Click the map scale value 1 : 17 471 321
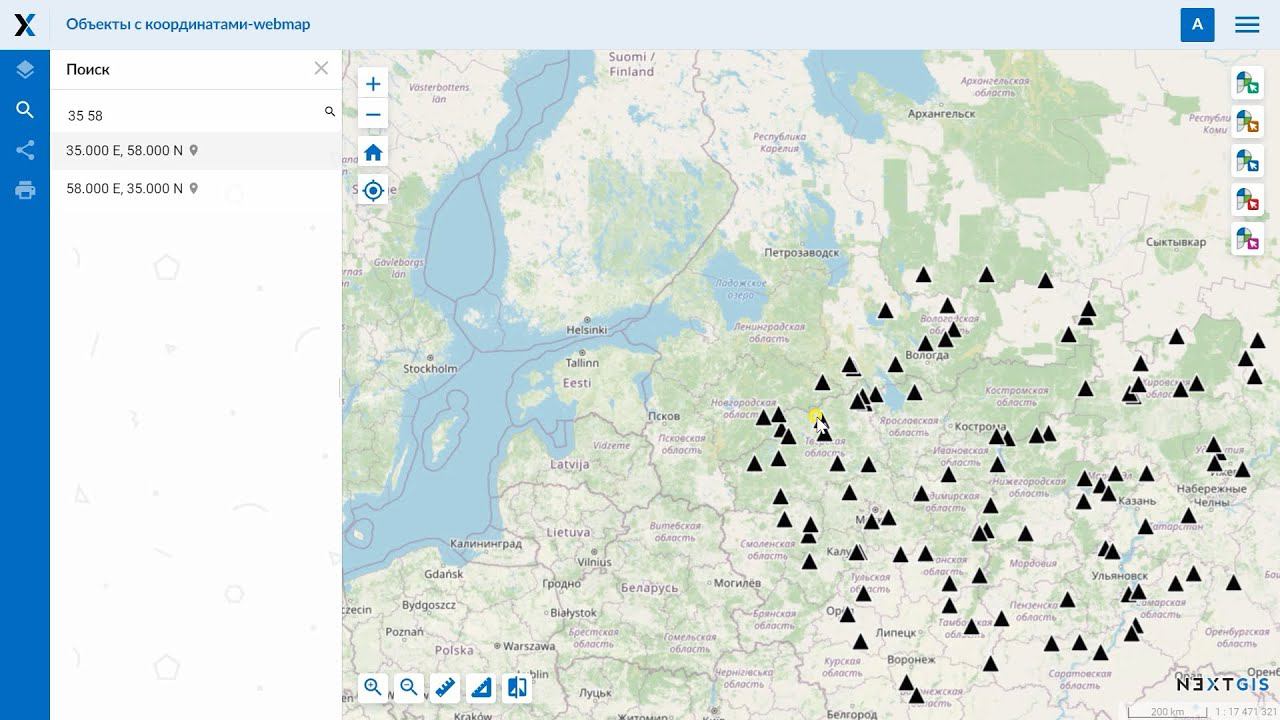1280x720 pixels. tap(1245, 712)
